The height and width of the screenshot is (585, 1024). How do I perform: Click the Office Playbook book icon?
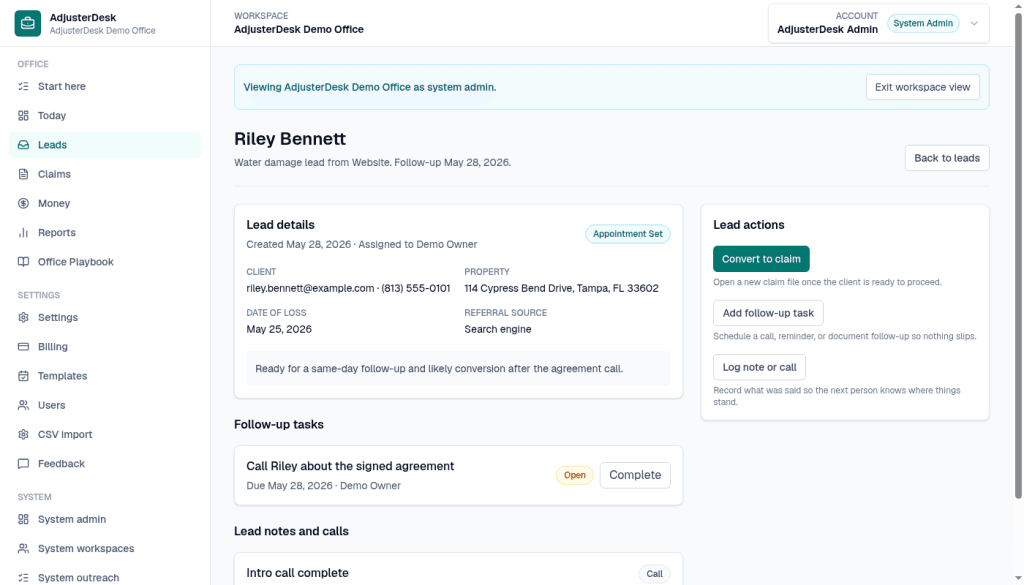pyautogui.click(x=24, y=262)
